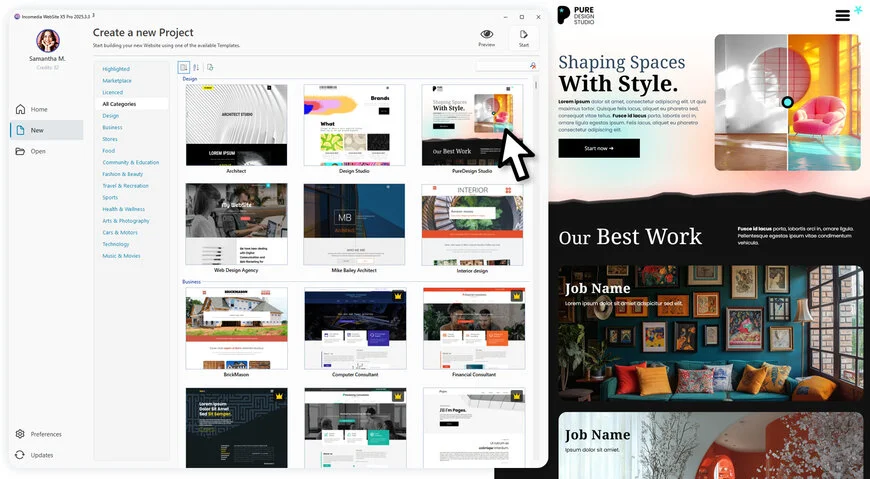Viewport: 870px width, 479px height.
Task: Select the Web Design Agency template
Action: point(236,224)
